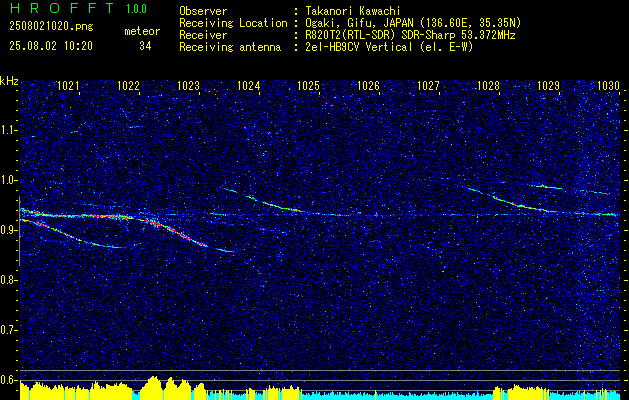The width and height of the screenshot is (629, 400).
Task: Click the 1025 time axis marker
Action: click(x=308, y=85)
